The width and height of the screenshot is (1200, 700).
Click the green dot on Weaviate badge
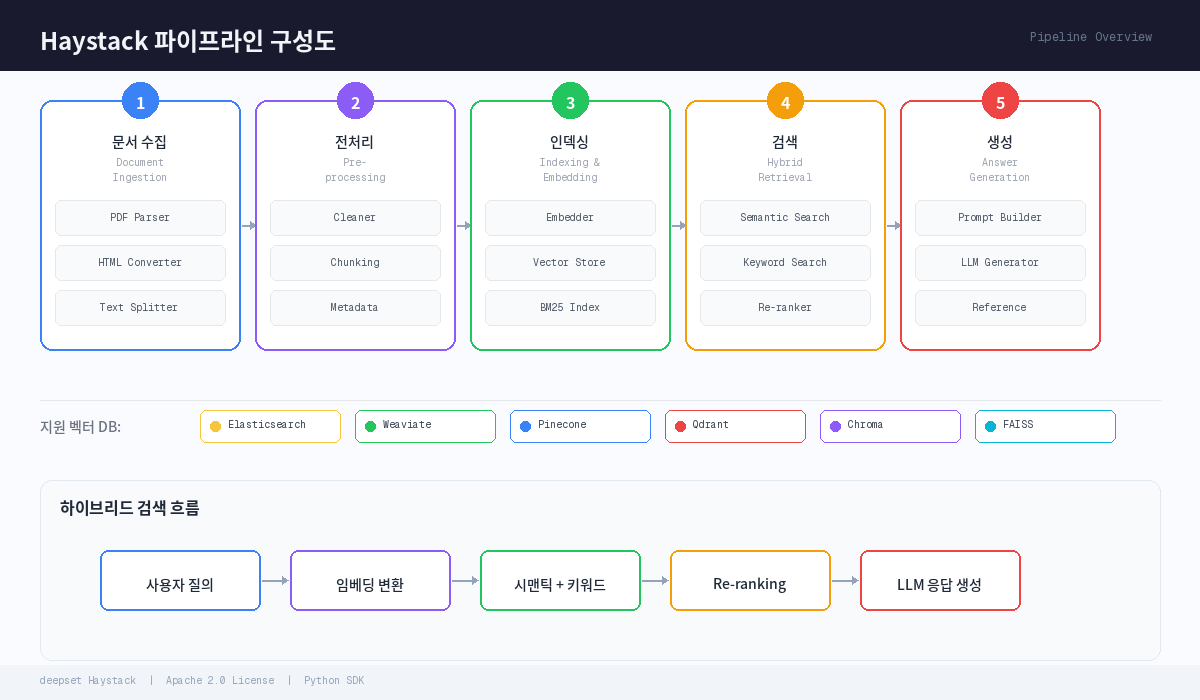tap(369, 426)
